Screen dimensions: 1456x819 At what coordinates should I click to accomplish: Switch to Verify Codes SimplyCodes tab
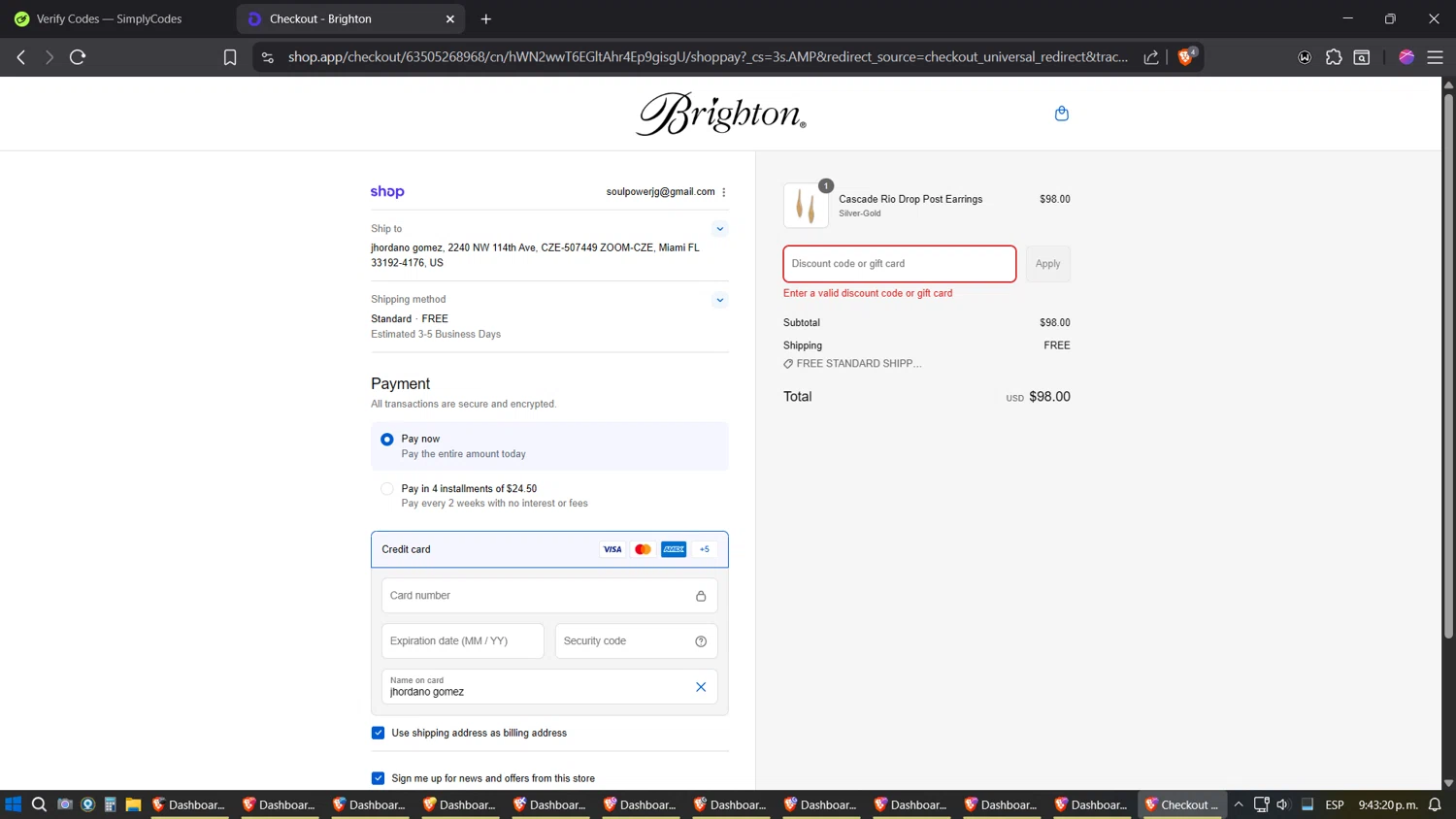click(x=109, y=18)
